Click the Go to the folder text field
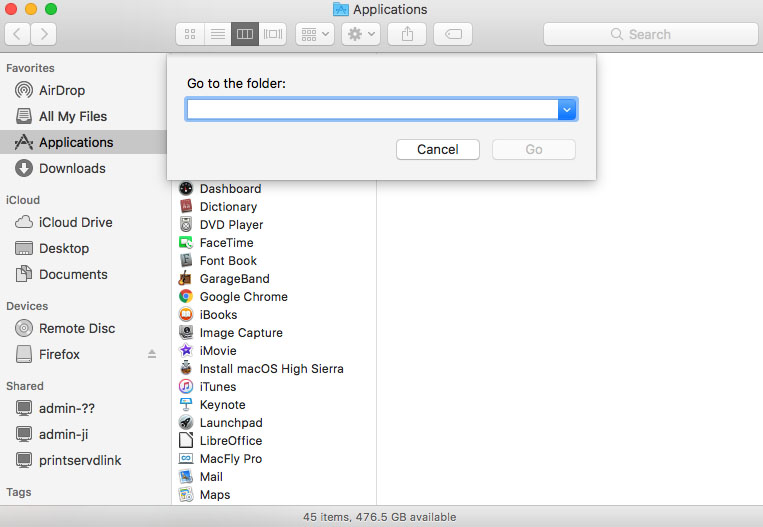This screenshot has width=763, height=527. 372,109
